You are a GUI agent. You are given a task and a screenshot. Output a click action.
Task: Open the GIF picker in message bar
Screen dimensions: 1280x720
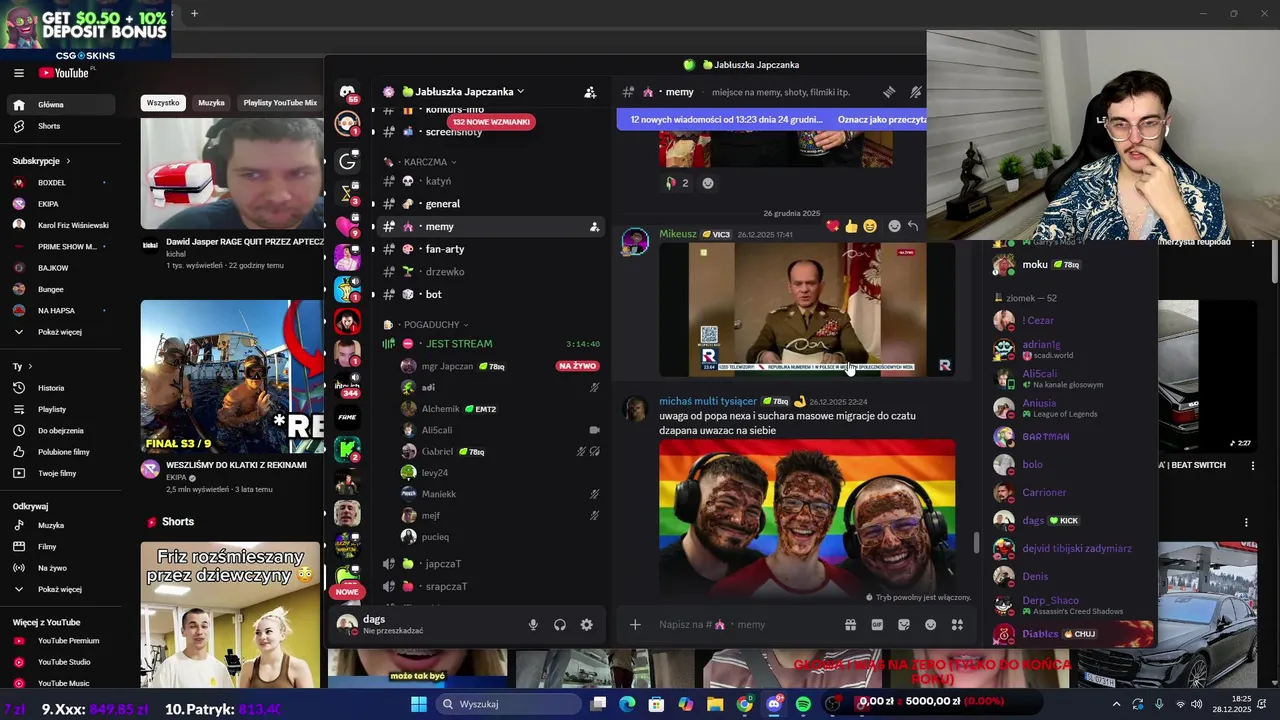[877, 625]
